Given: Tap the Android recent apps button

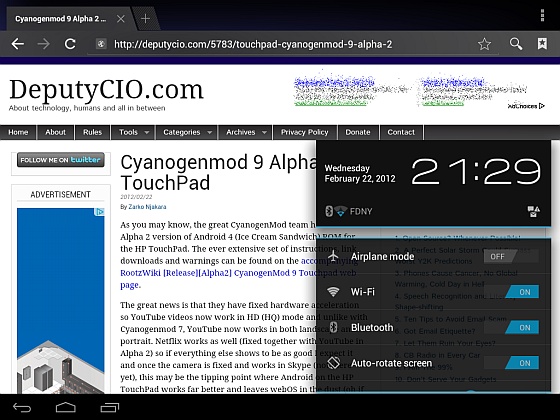Looking at the screenshot, I should point(109,407).
